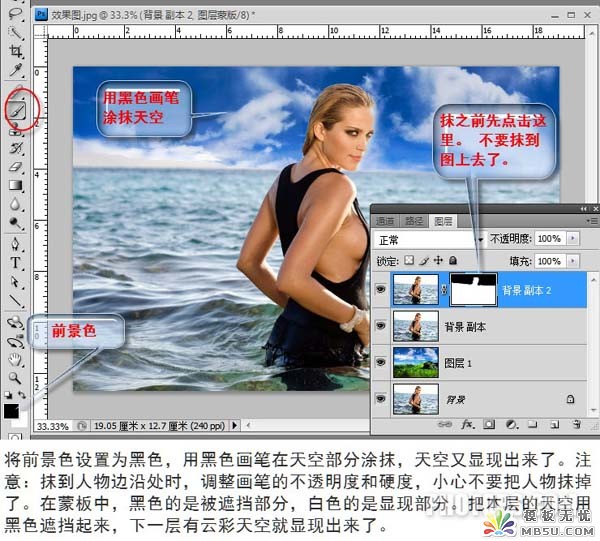Add a layer style with fx icon
Image resolution: width=600 pixels, height=541 pixels.
pos(468,424)
